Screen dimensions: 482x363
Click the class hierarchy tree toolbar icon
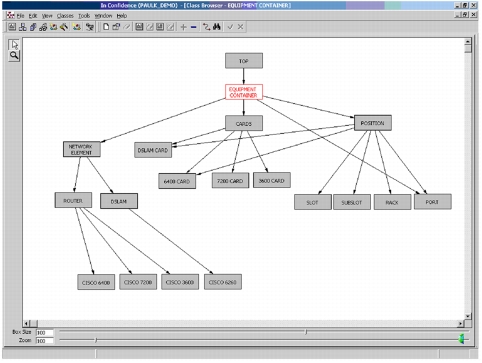pos(23,27)
